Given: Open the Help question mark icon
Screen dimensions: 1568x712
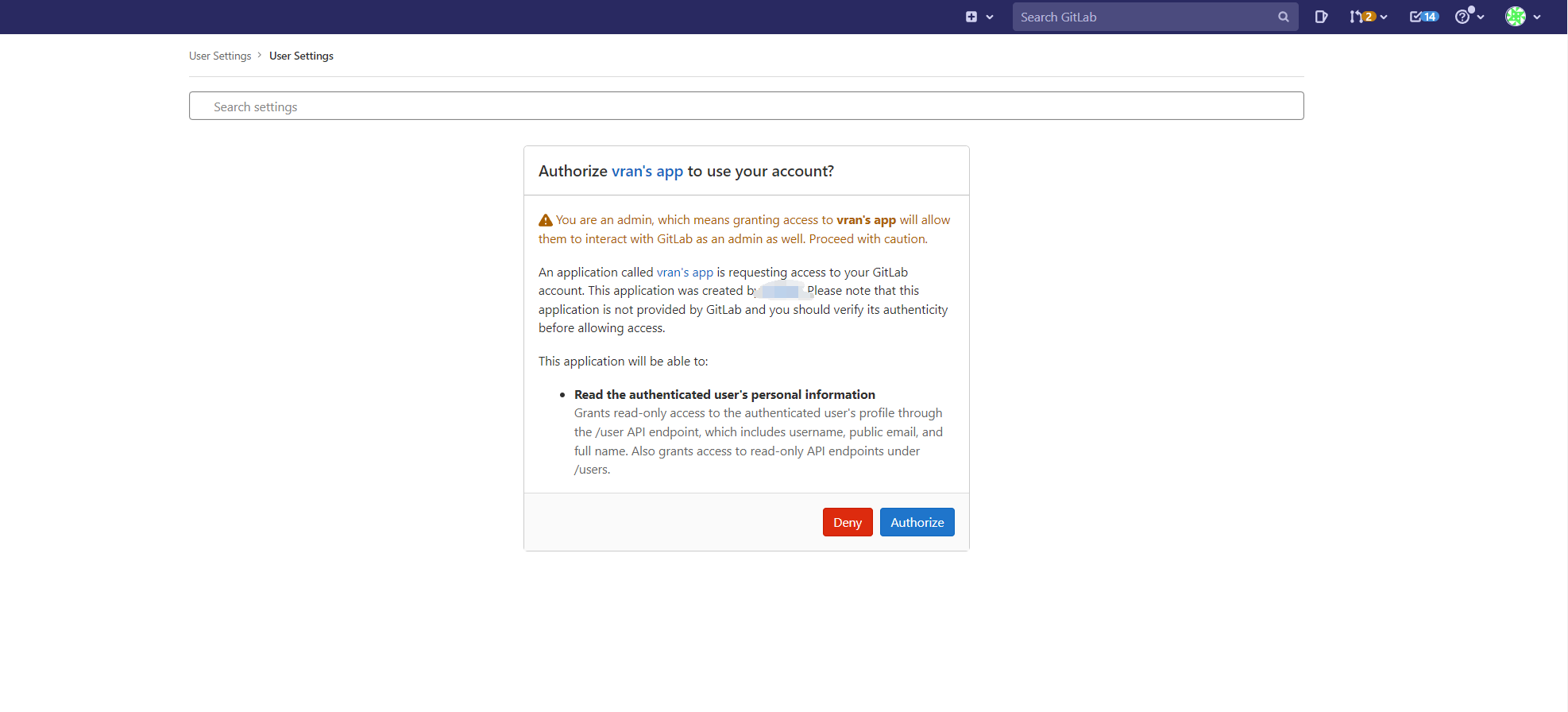Looking at the screenshot, I should [x=1462, y=17].
